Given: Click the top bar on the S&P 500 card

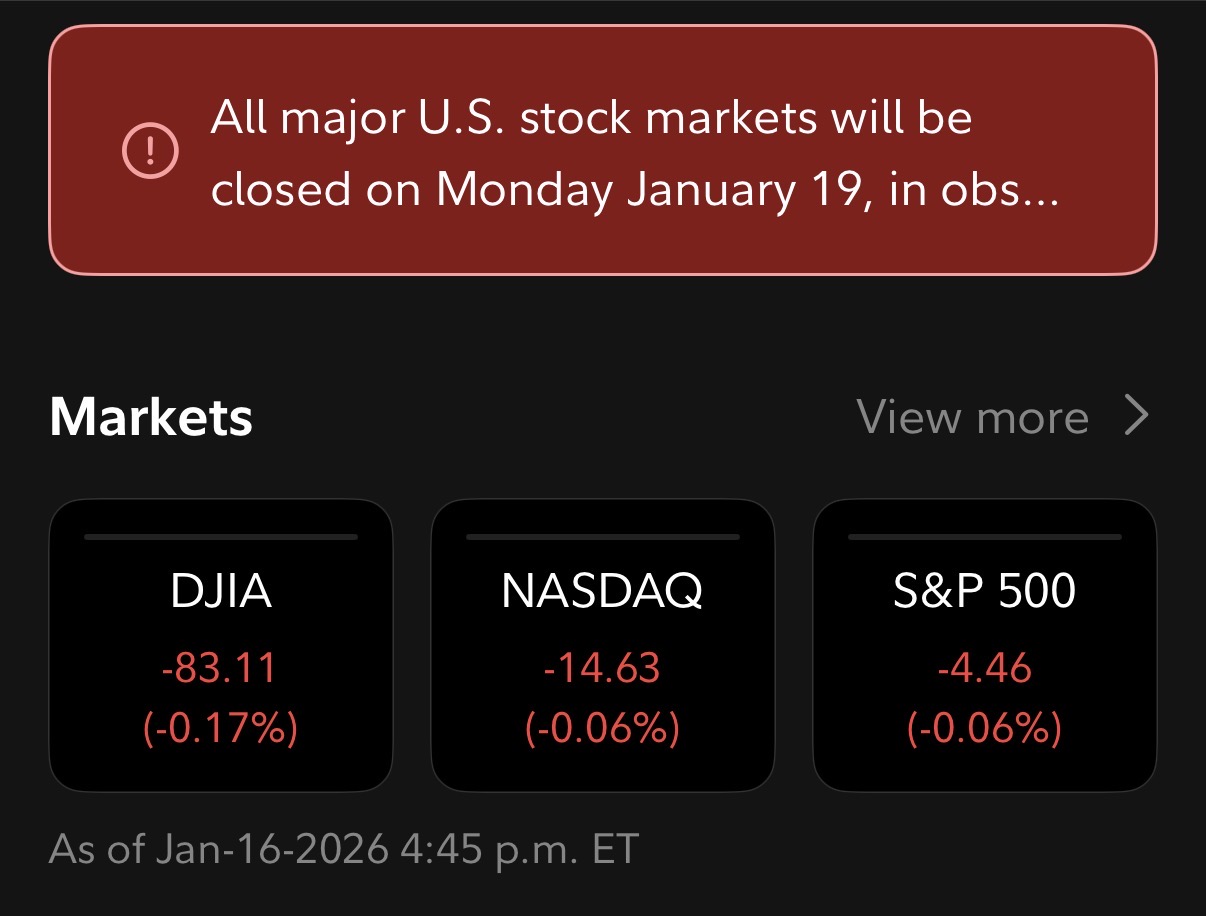Looking at the screenshot, I should pos(985,537).
